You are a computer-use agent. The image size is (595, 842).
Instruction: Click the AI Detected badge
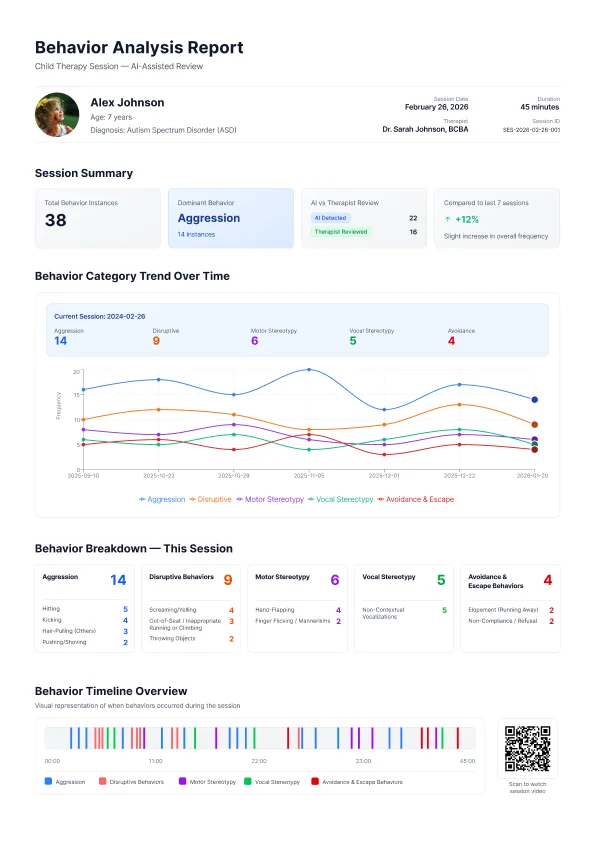[x=331, y=218]
